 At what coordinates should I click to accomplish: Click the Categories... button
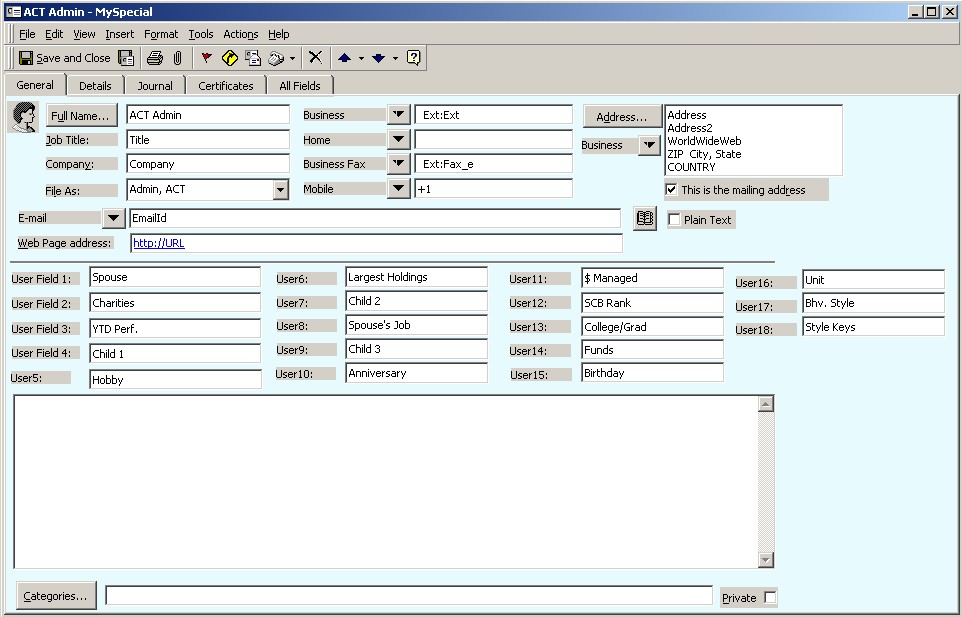[x=56, y=596]
